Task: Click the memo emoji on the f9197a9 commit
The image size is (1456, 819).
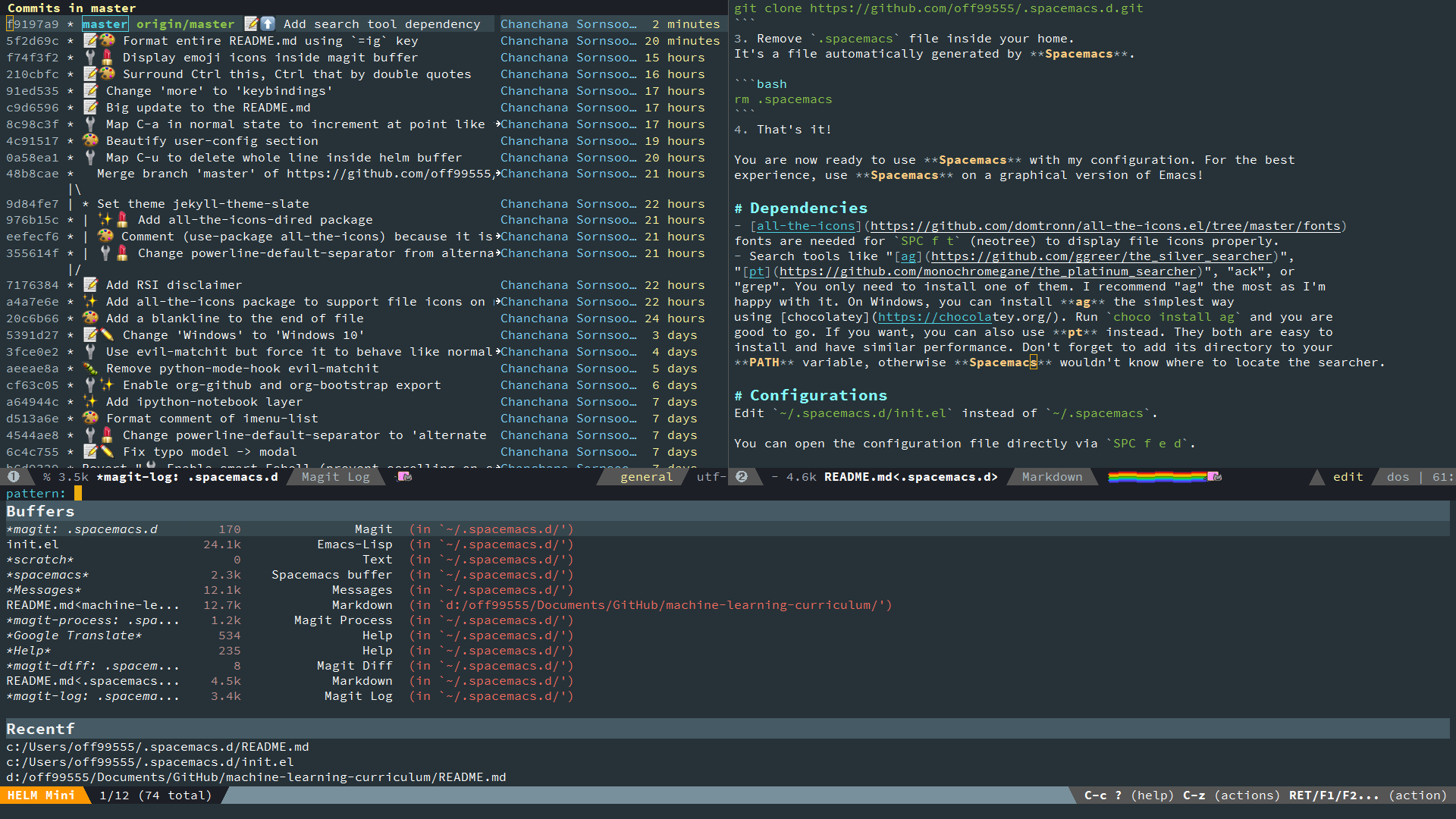Action: 251,24
